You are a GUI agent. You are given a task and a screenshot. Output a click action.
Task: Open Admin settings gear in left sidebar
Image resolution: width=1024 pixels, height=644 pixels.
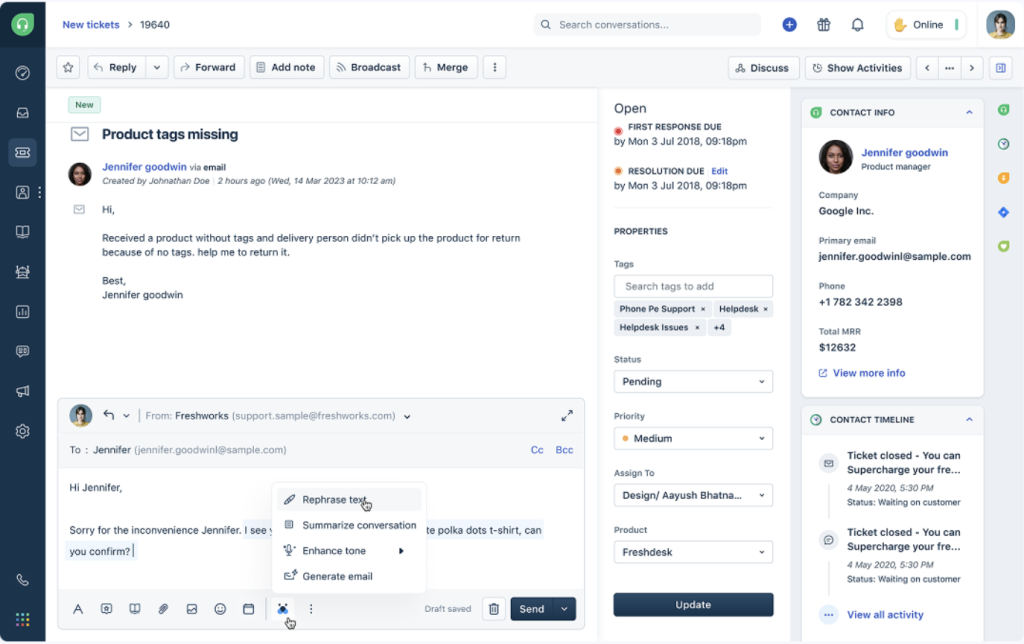(x=22, y=431)
